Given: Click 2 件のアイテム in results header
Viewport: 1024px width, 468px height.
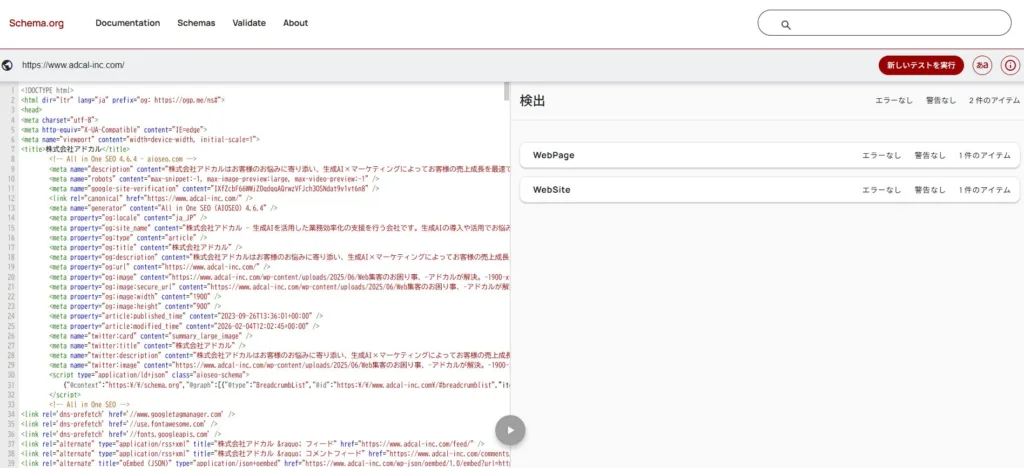Looking at the screenshot, I should pyautogui.click(x=995, y=101).
